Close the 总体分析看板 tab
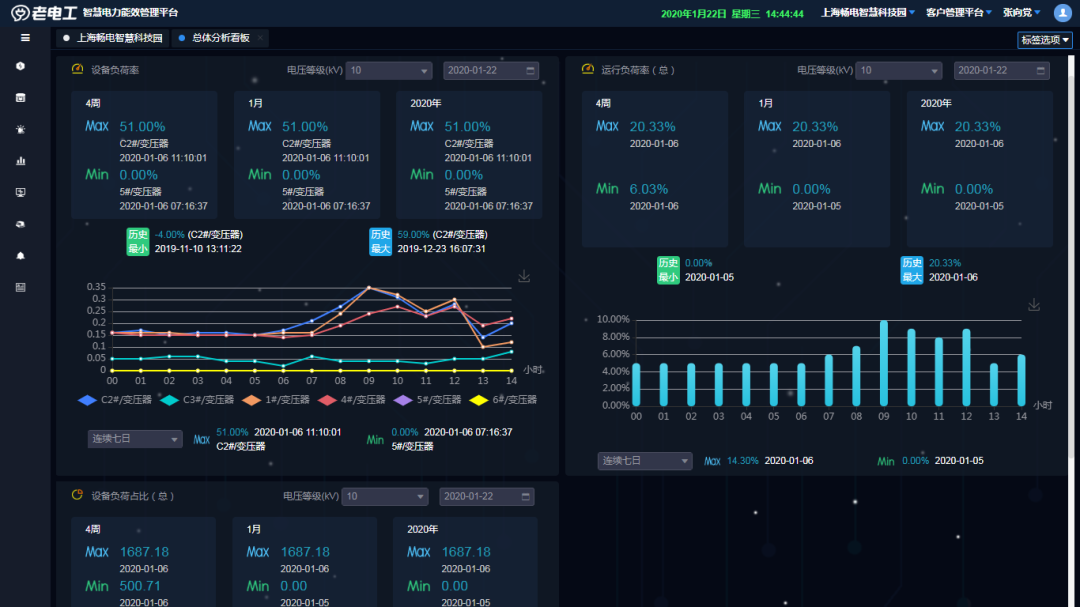Viewport: 1080px width, 607px height. pos(260,38)
